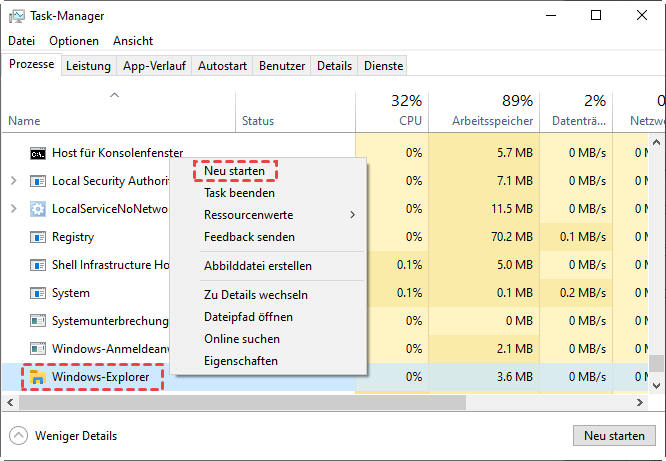
Task: Click the Local Security Authority process icon
Action: point(38,181)
